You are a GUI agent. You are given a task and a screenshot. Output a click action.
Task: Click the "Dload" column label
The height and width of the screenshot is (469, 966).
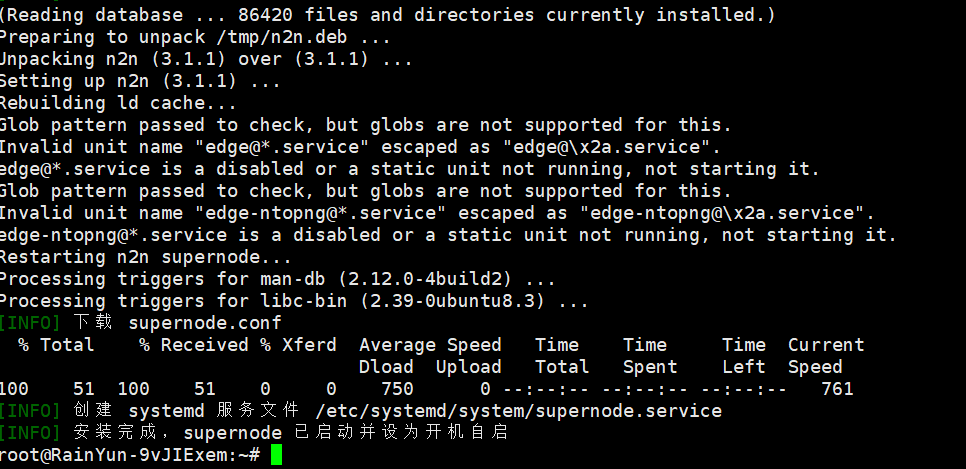[x=386, y=367]
